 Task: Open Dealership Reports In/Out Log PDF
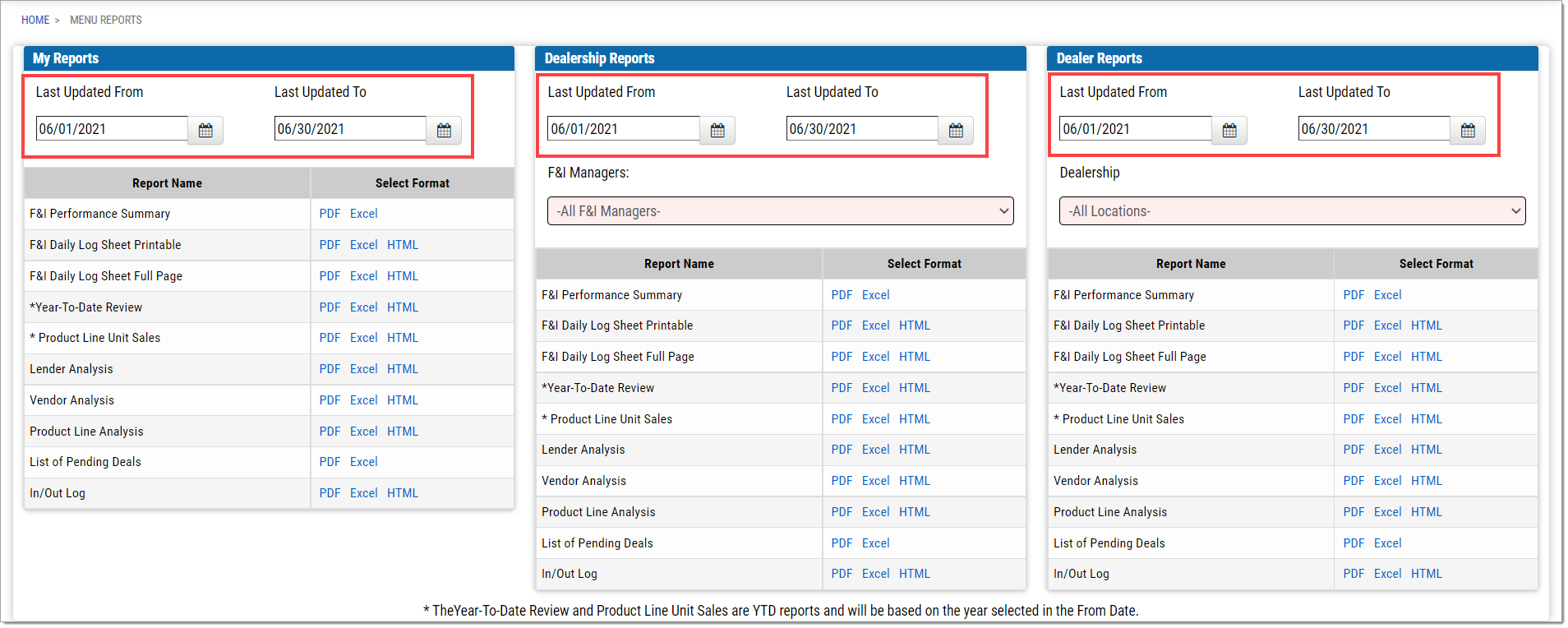[x=842, y=574]
